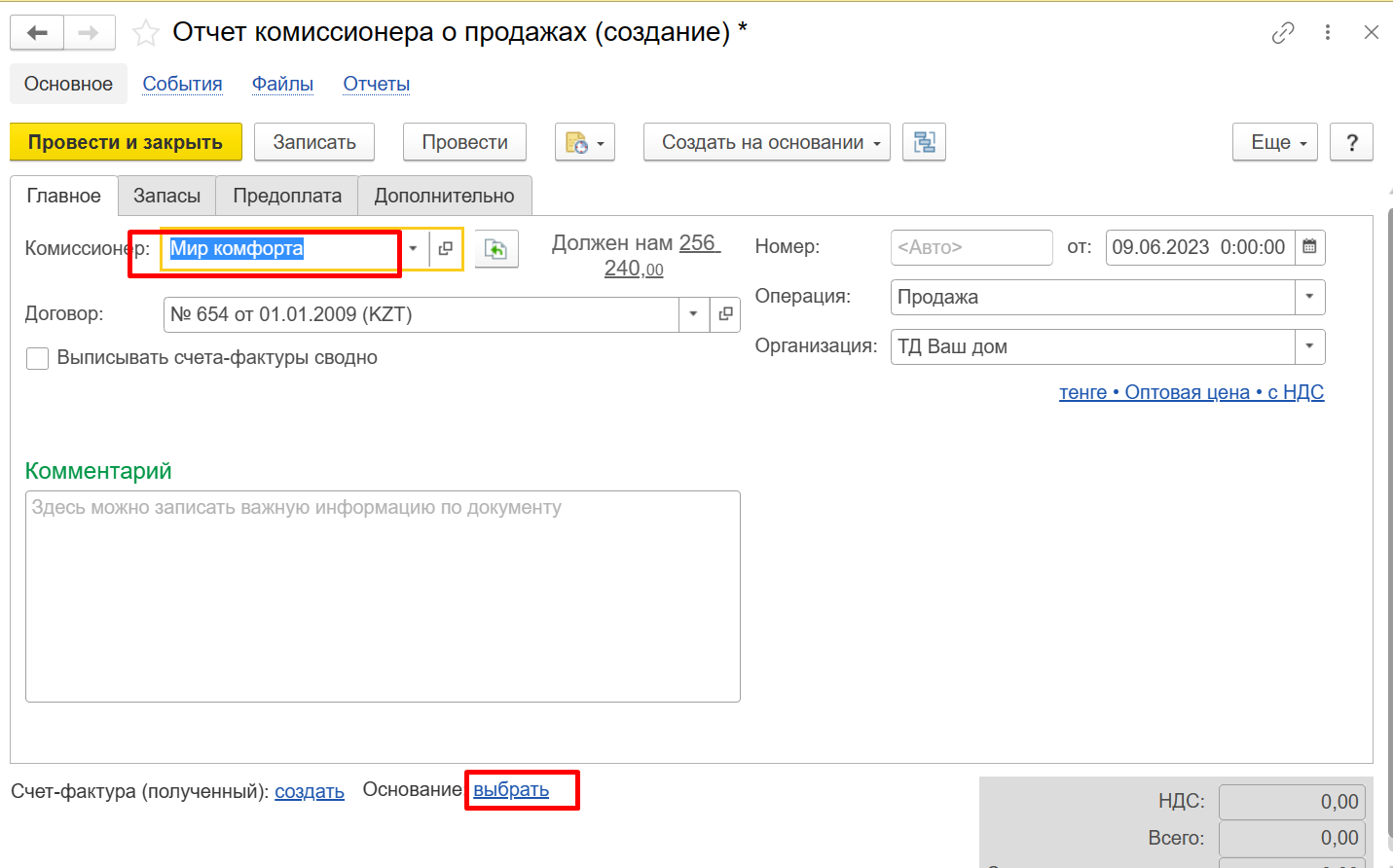Expand the Операция dropdown list
Image resolution: width=1393 pixels, height=868 pixels.
(1309, 297)
